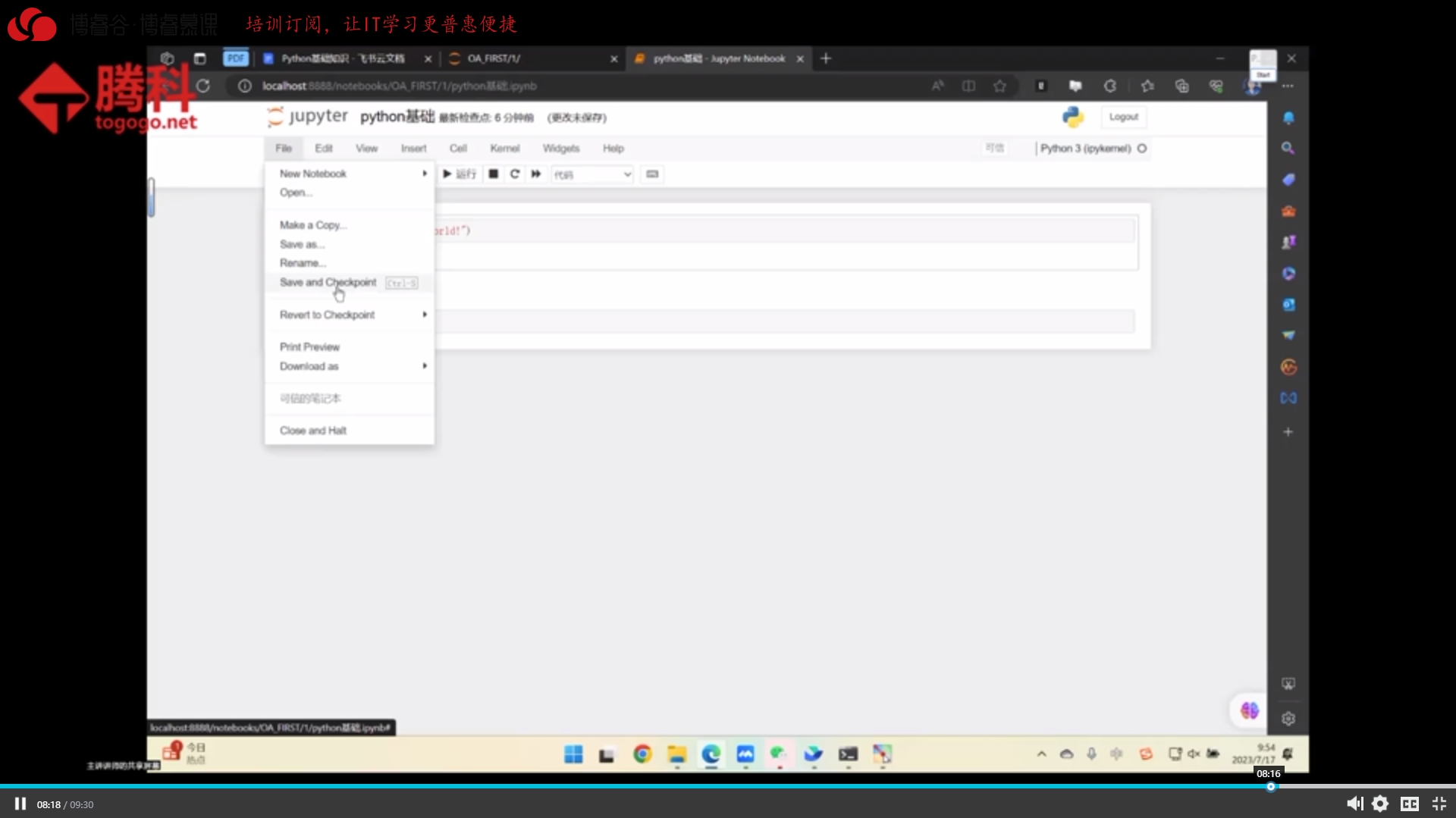Click the Python 3 (ipykernel) indicator
This screenshot has width=1456, height=818.
pyautogui.click(x=1093, y=149)
